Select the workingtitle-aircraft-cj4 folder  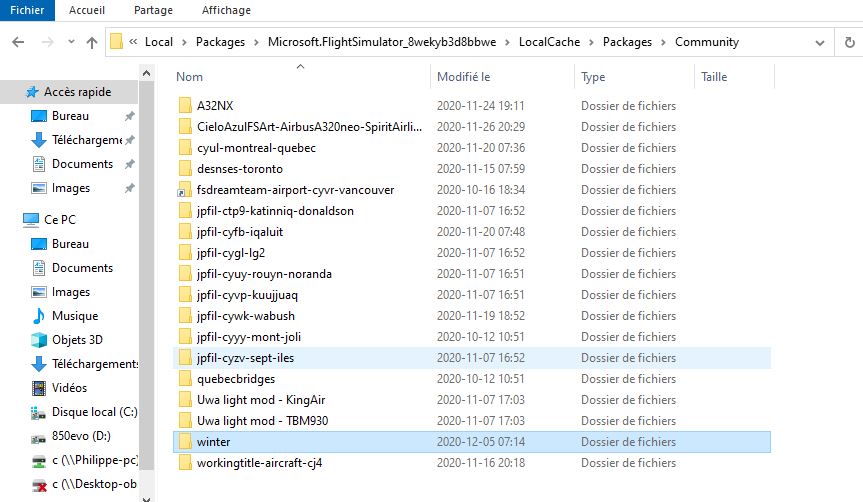259,463
